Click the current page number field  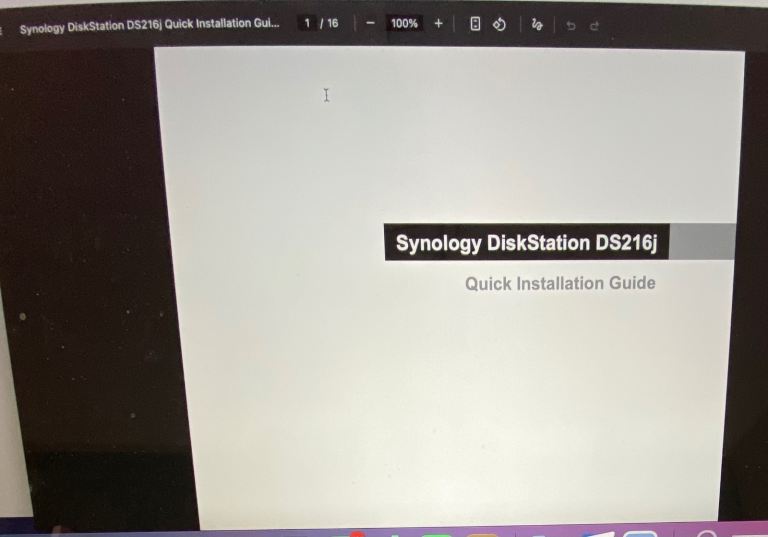[x=307, y=23]
